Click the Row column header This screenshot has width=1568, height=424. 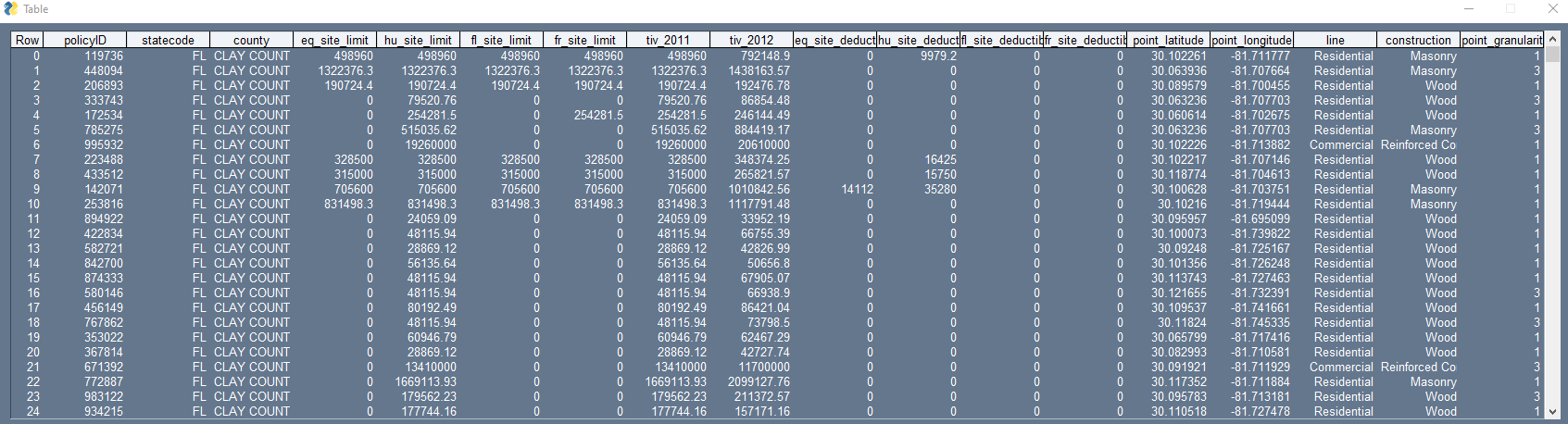coord(27,40)
